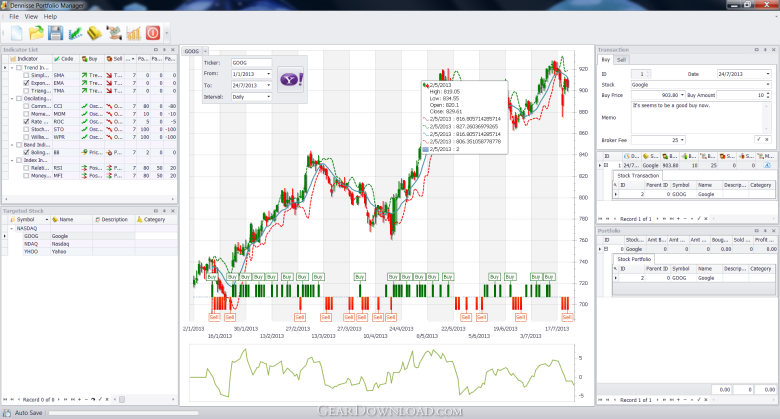The height and width of the screenshot is (419, 780).
Task: Collapse the Oscillating indicators group
Action: pos(12,99)
